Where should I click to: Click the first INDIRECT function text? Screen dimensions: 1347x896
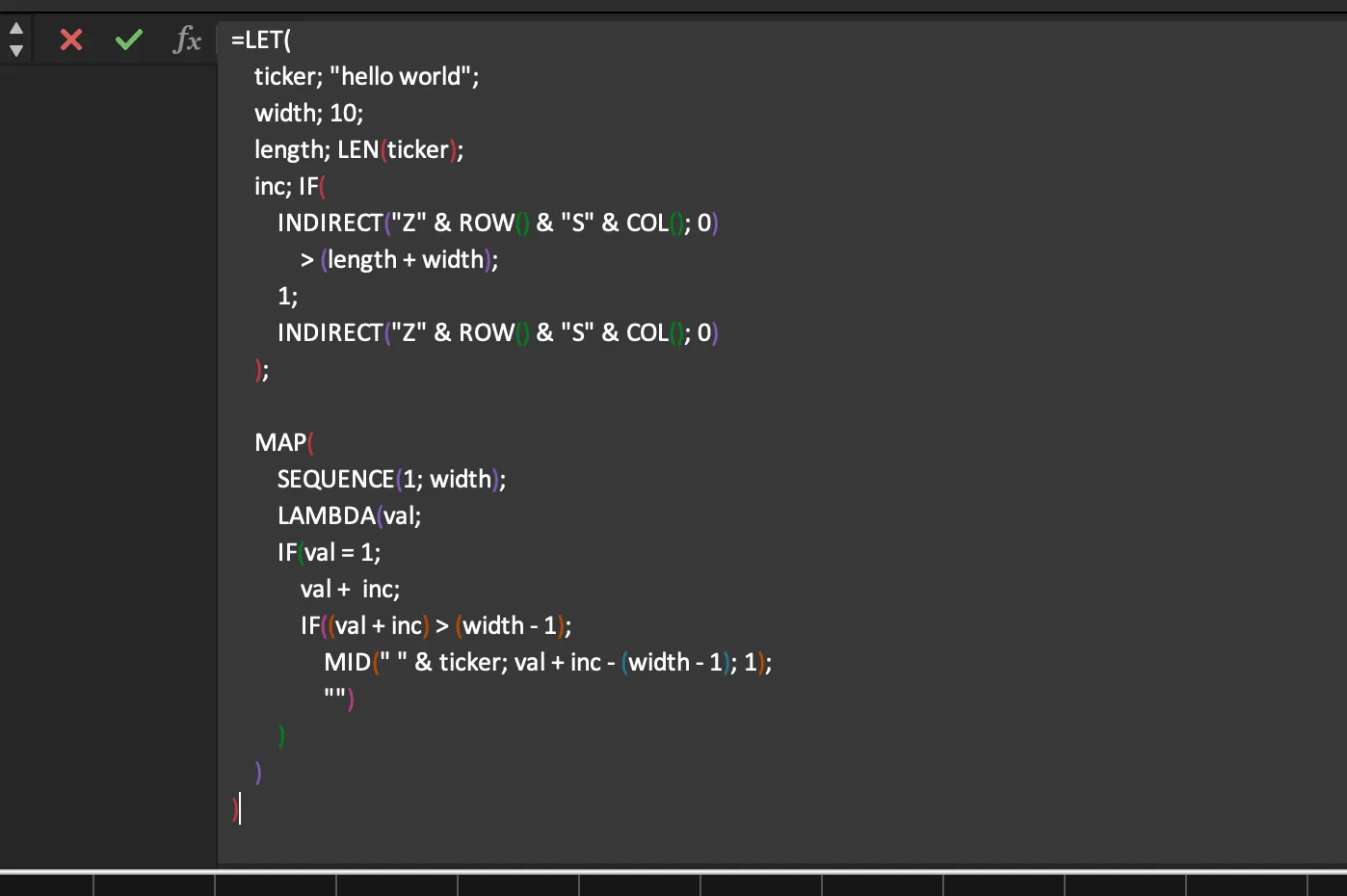[331, 223]
